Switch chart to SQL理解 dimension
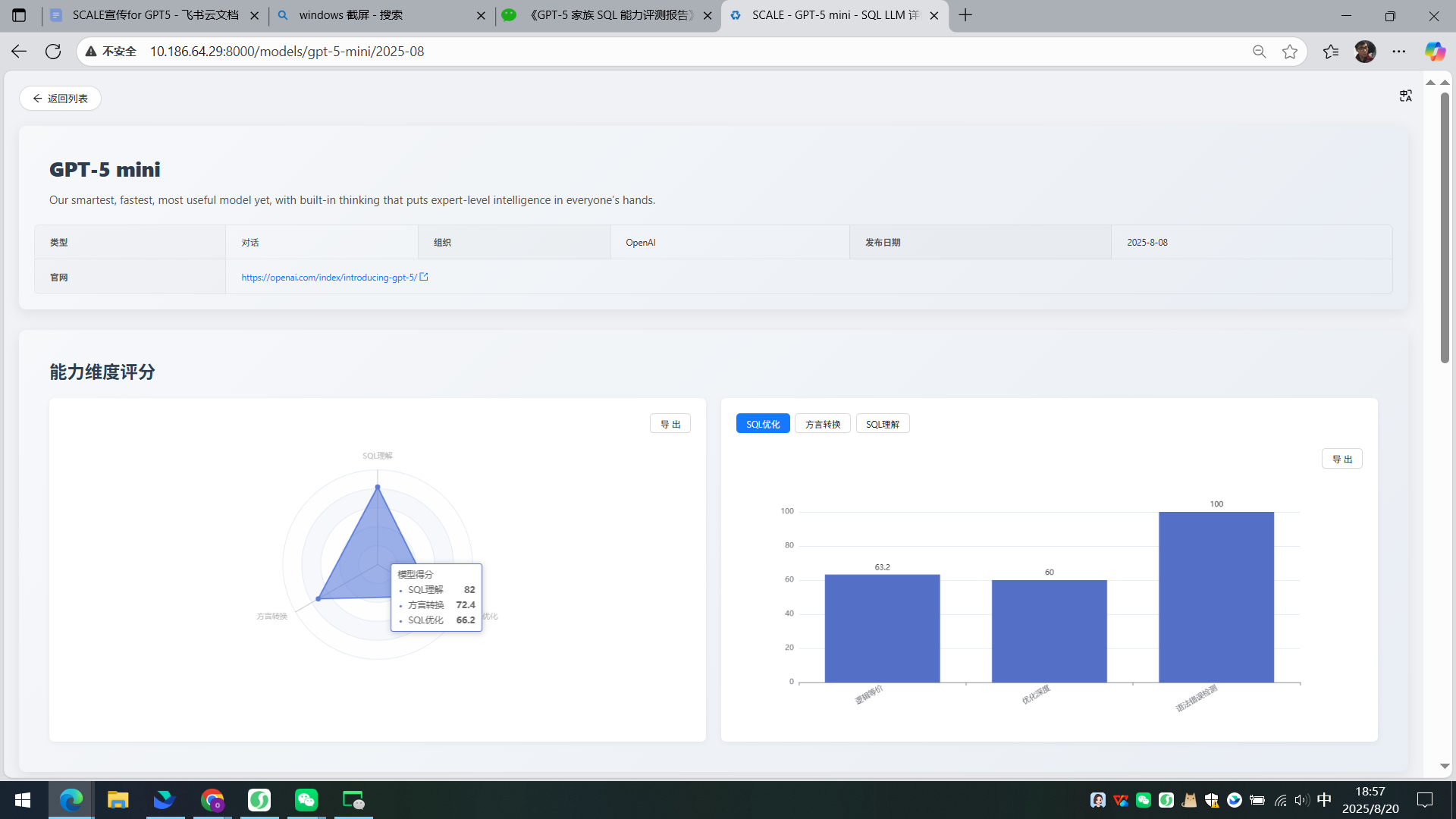 pyautogui.click(x=882, y=424)
